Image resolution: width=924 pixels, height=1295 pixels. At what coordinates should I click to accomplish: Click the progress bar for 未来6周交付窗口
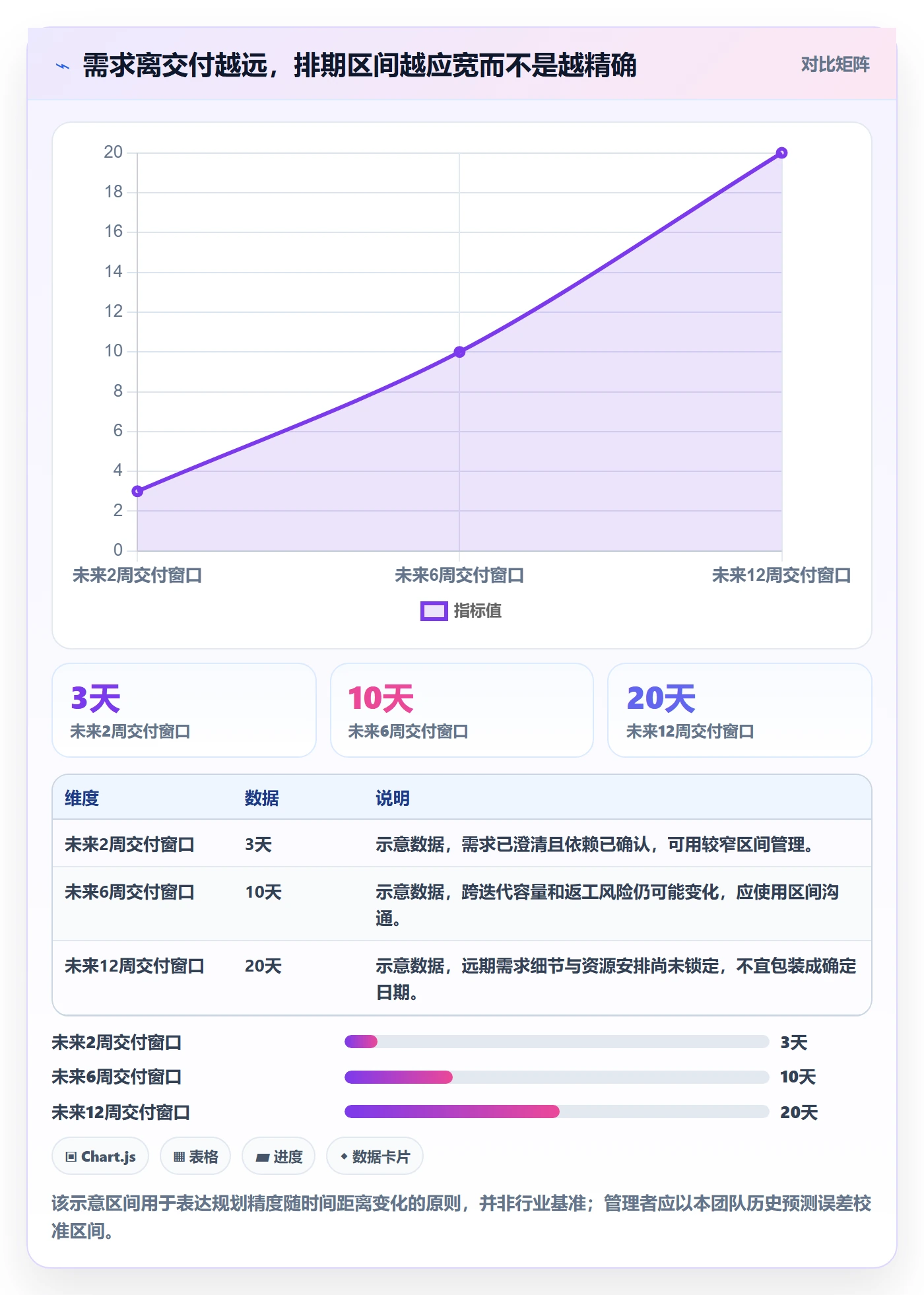[557, 1077]
